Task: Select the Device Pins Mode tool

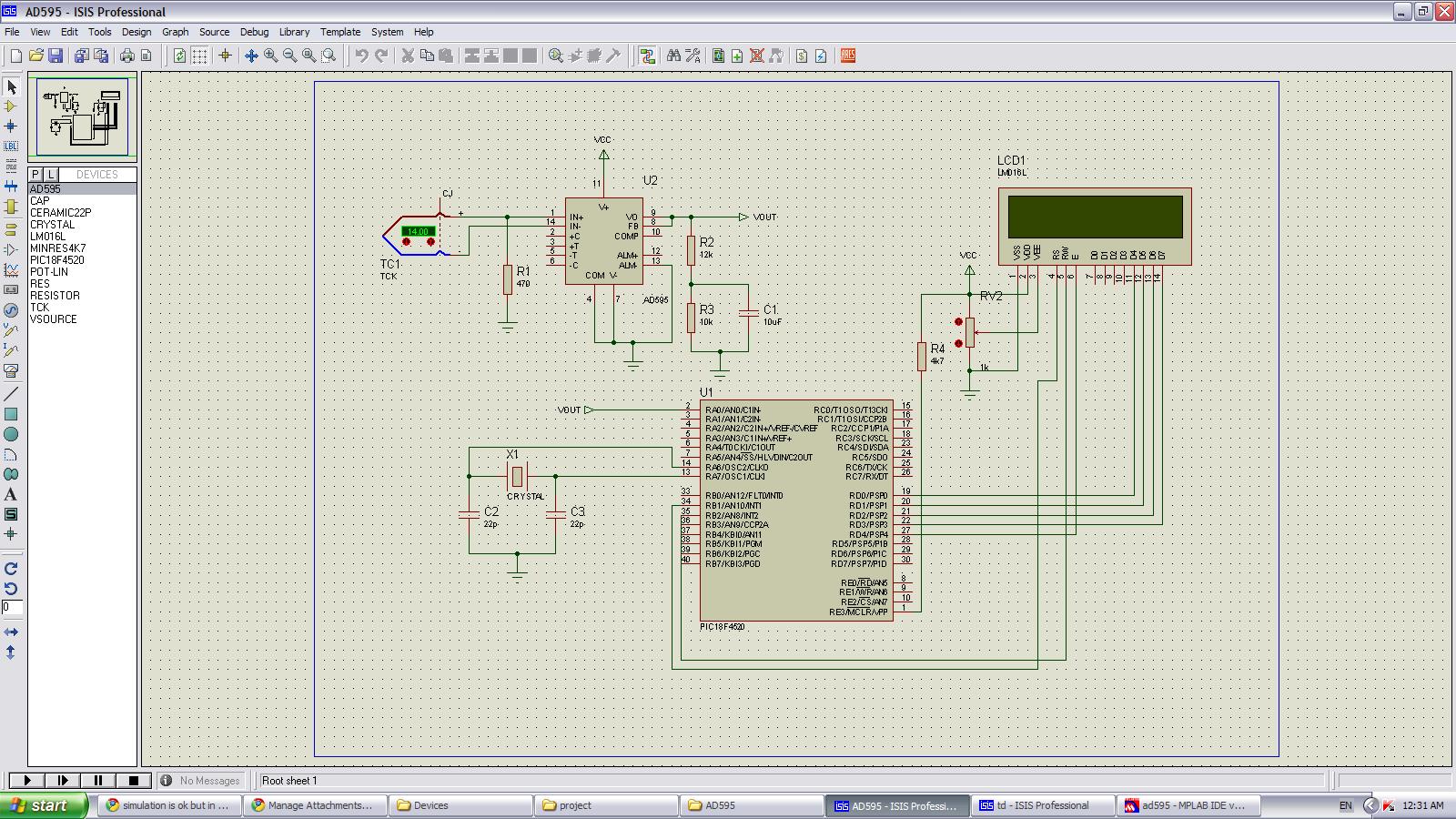Action: [x=11, y=249]
